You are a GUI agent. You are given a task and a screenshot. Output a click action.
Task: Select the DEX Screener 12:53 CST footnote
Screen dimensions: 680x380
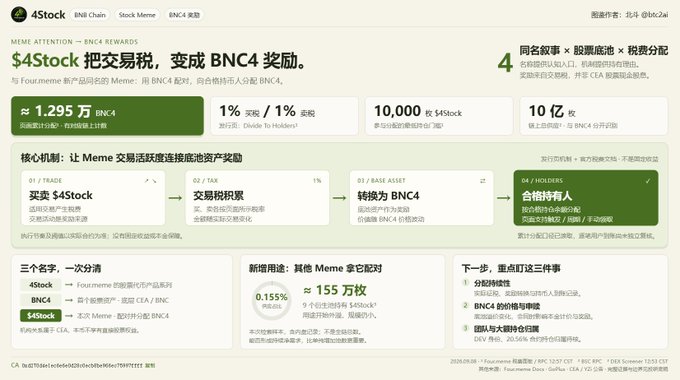pyautogui.click(x=639, y=361)
